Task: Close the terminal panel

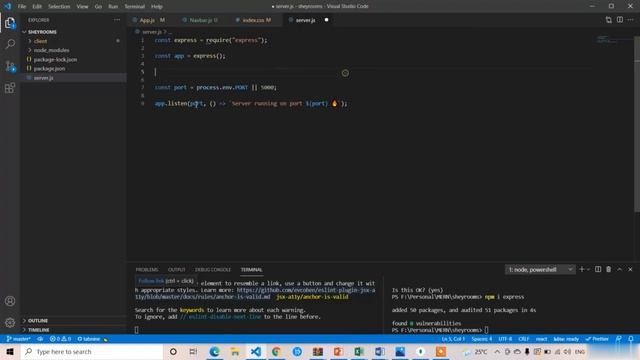Action: 630,269
